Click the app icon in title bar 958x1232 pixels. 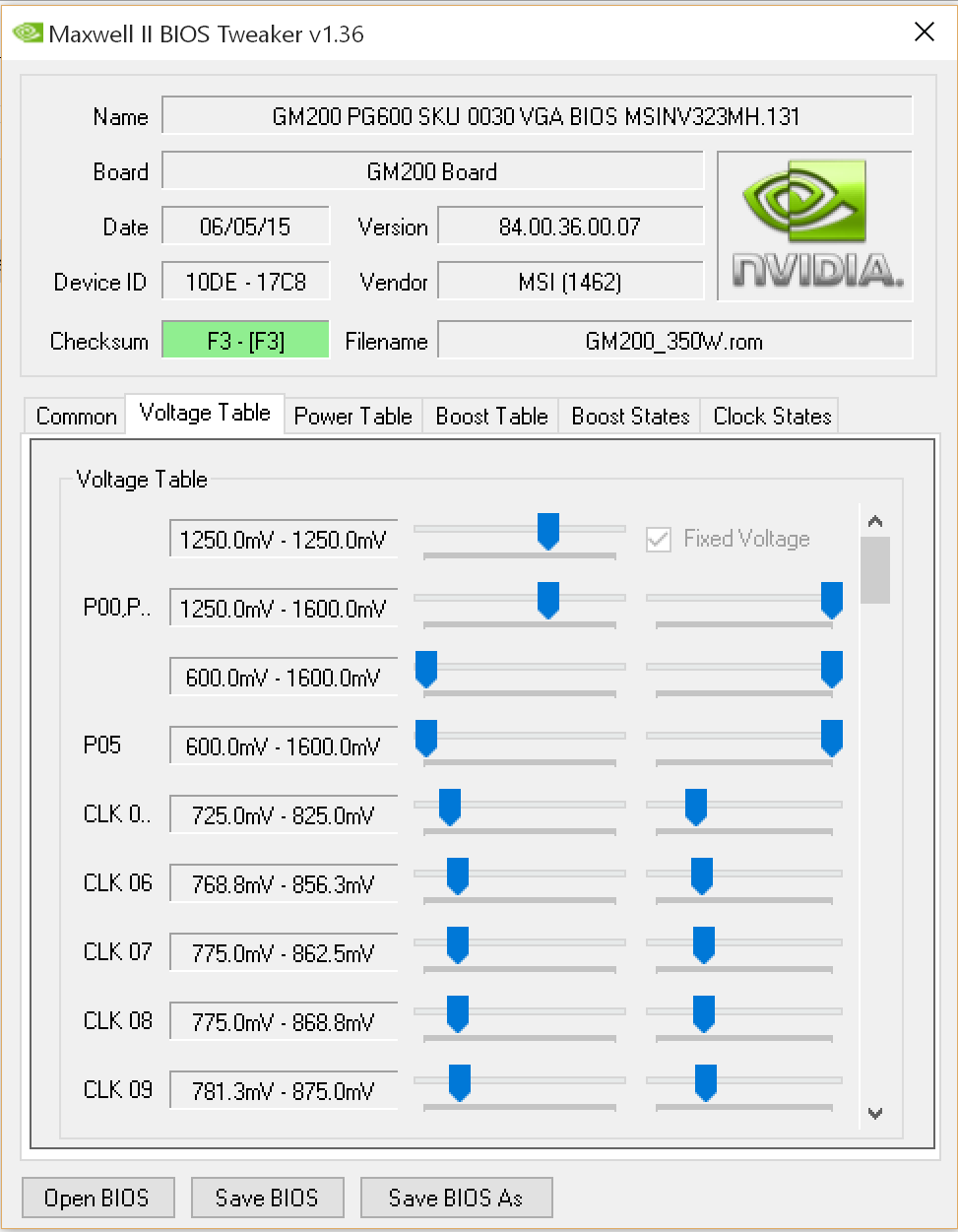(28, 33)
